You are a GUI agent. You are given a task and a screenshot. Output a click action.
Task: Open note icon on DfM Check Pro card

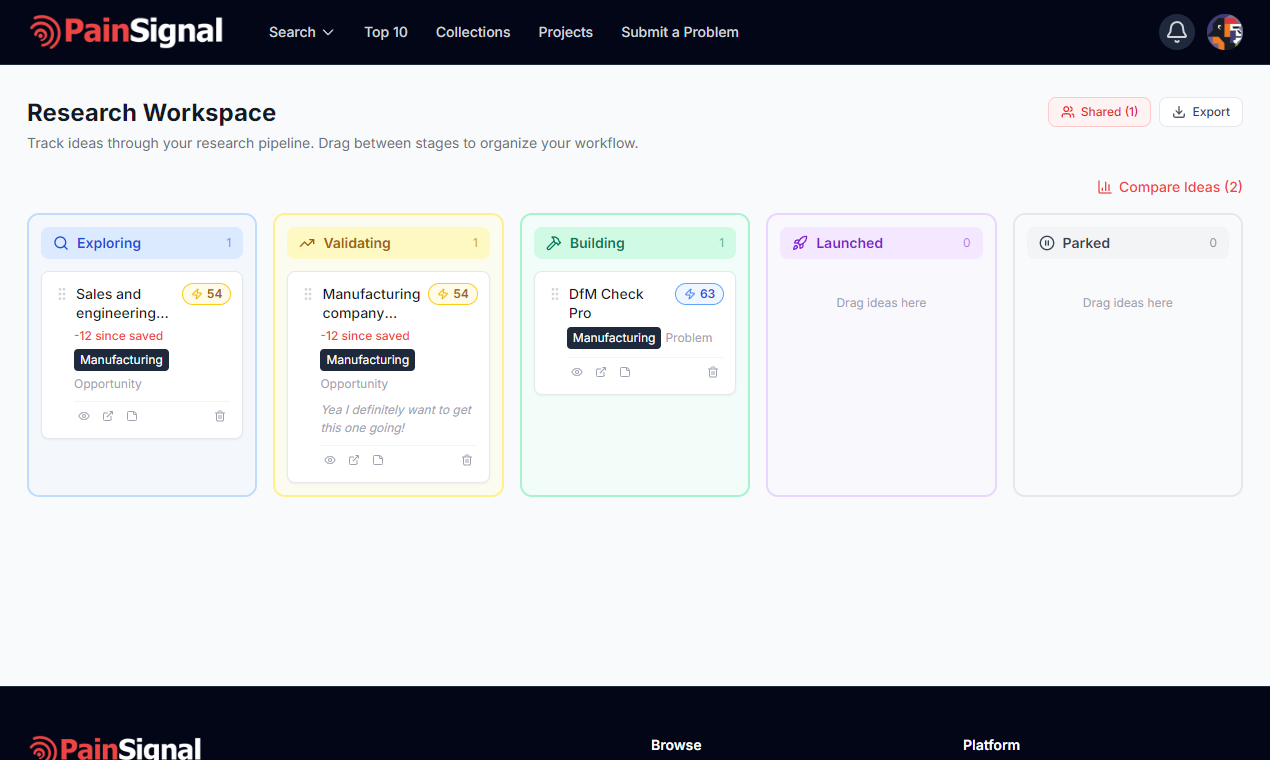point(625,372)
